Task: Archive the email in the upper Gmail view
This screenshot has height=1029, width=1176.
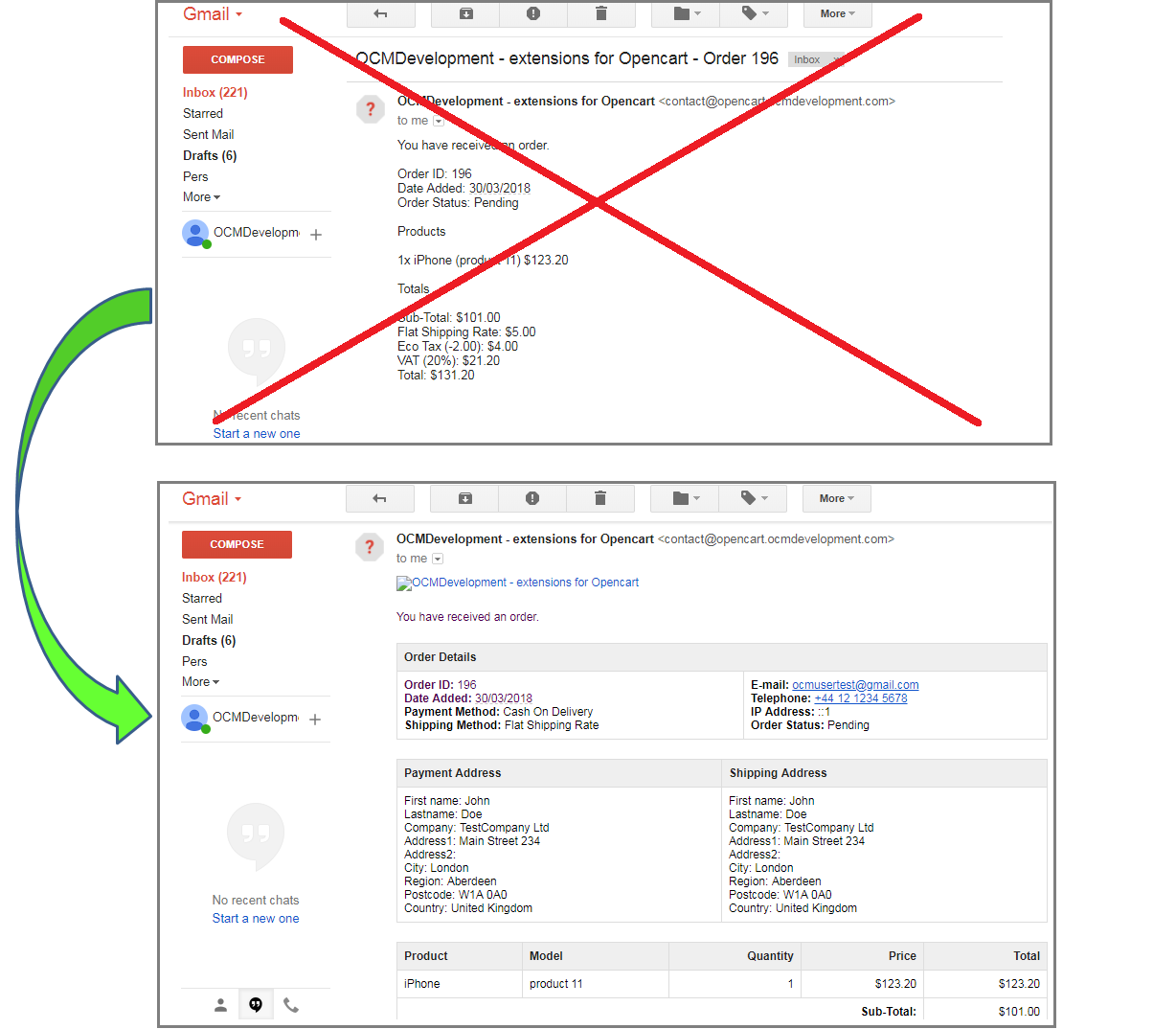Action: (465, 13)
